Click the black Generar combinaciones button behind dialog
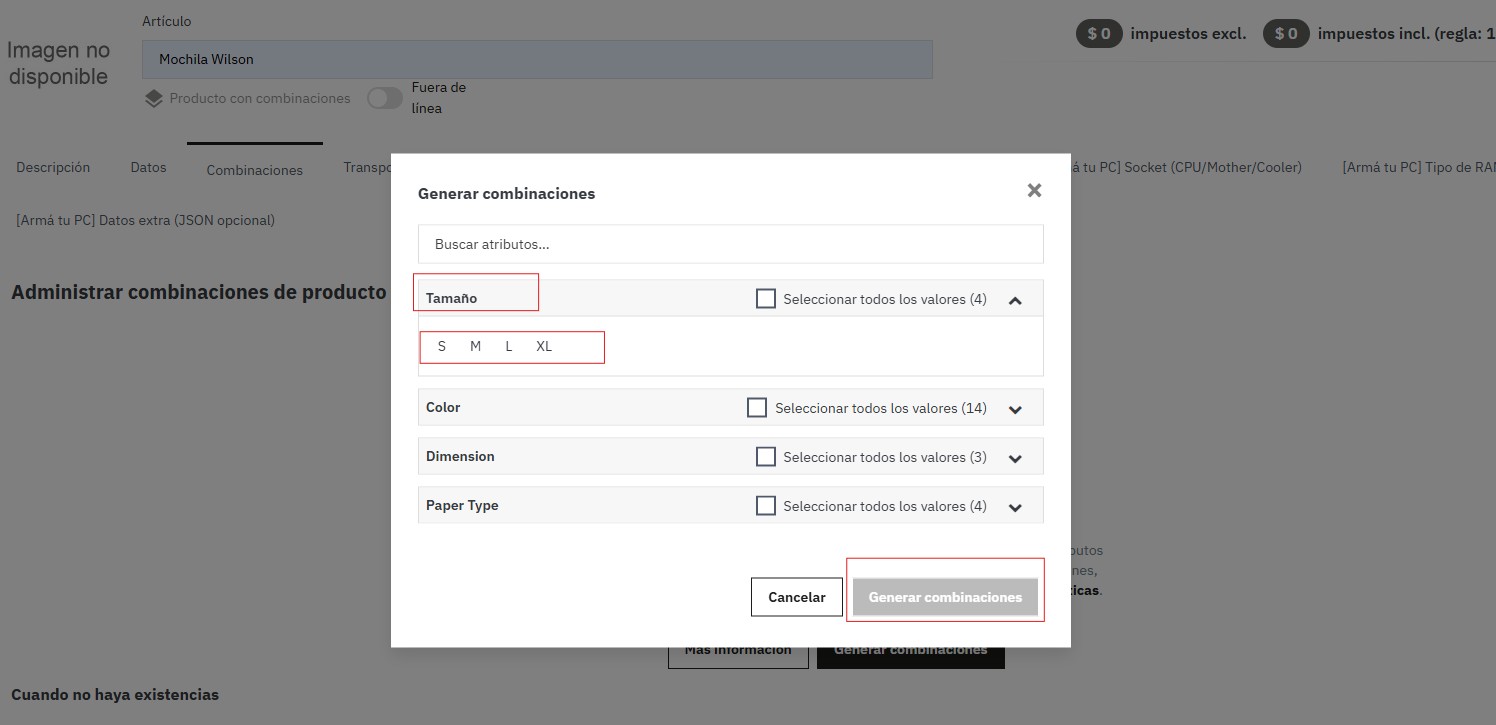 point(911,657)
